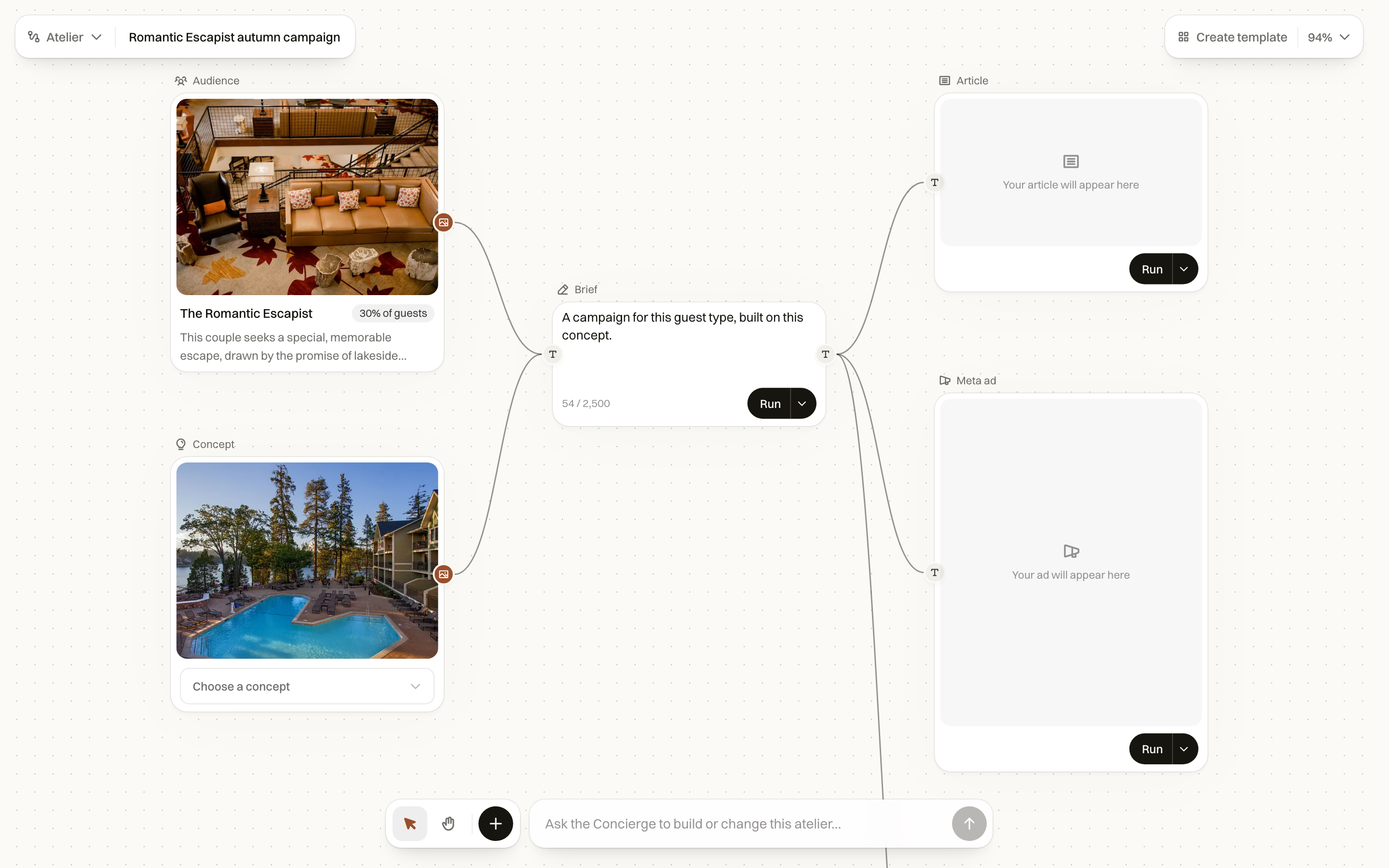Screen dimensions: 1389x868
Task: Click the 54 / 2,500 character counter
Action: pyautogui.click(x=586, y=404)
